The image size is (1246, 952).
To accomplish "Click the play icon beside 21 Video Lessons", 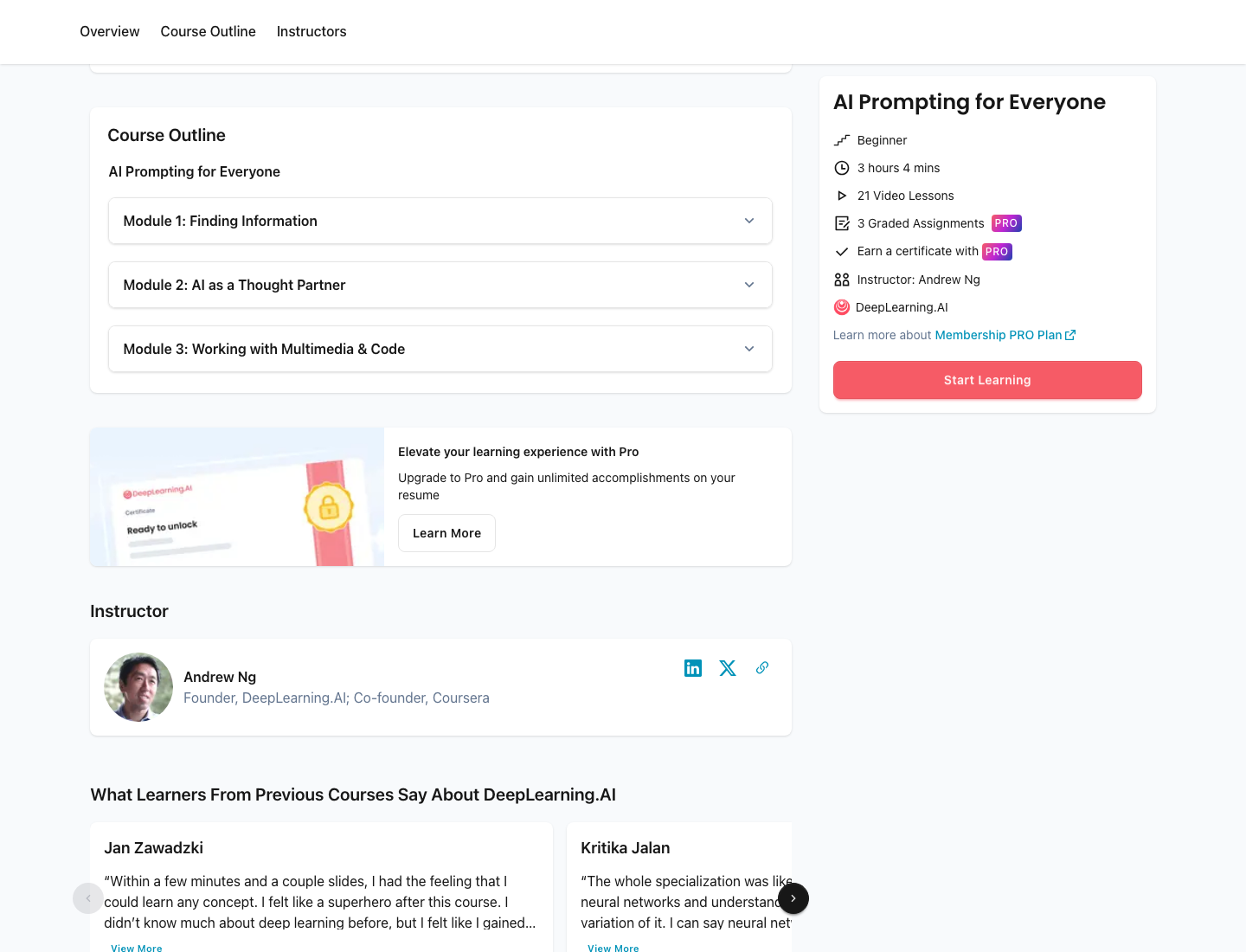I will (842, 196).
